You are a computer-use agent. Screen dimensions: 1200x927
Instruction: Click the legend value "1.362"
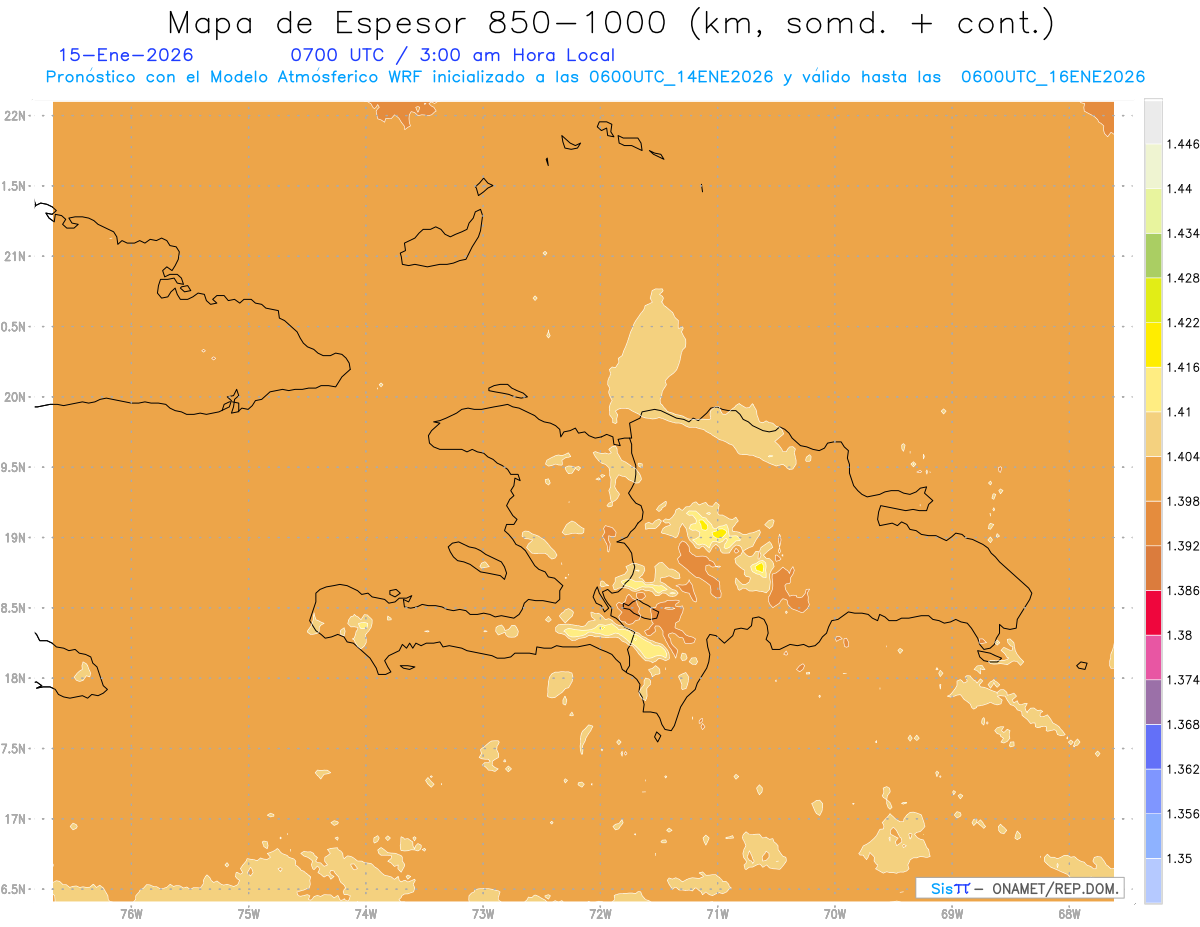pyautogui.click(x=1182, y=769)
